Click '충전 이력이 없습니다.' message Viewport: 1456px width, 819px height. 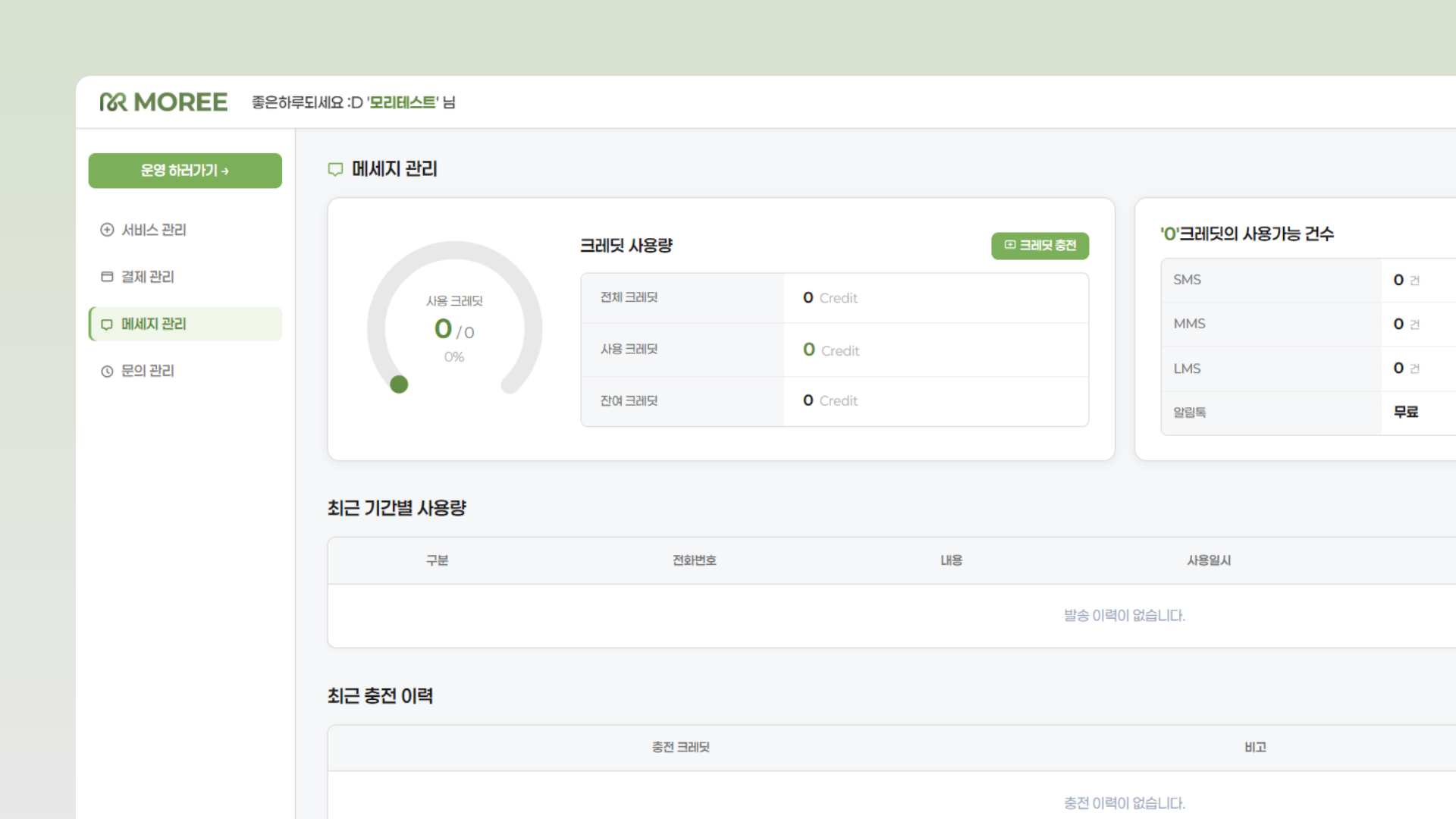coord(1124,803)
